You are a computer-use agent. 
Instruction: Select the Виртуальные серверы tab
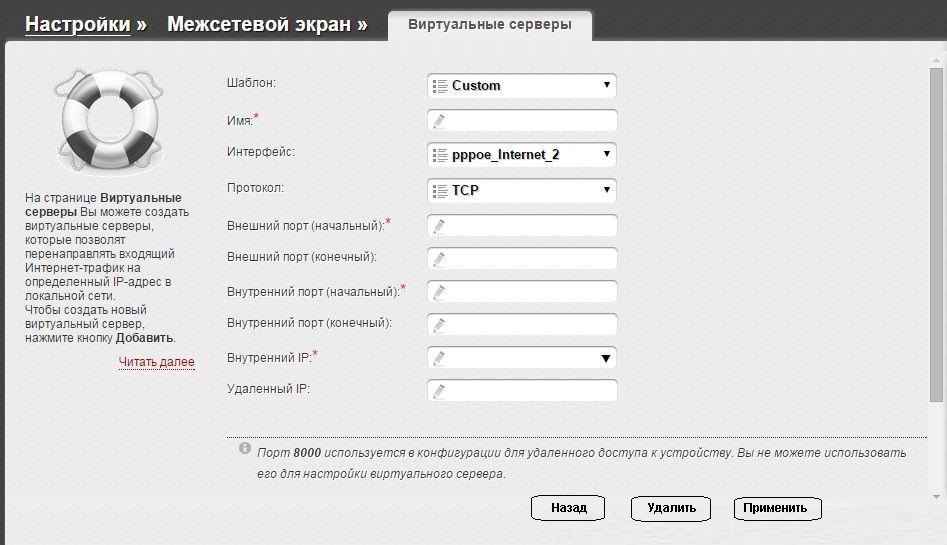tap(490, 25)
